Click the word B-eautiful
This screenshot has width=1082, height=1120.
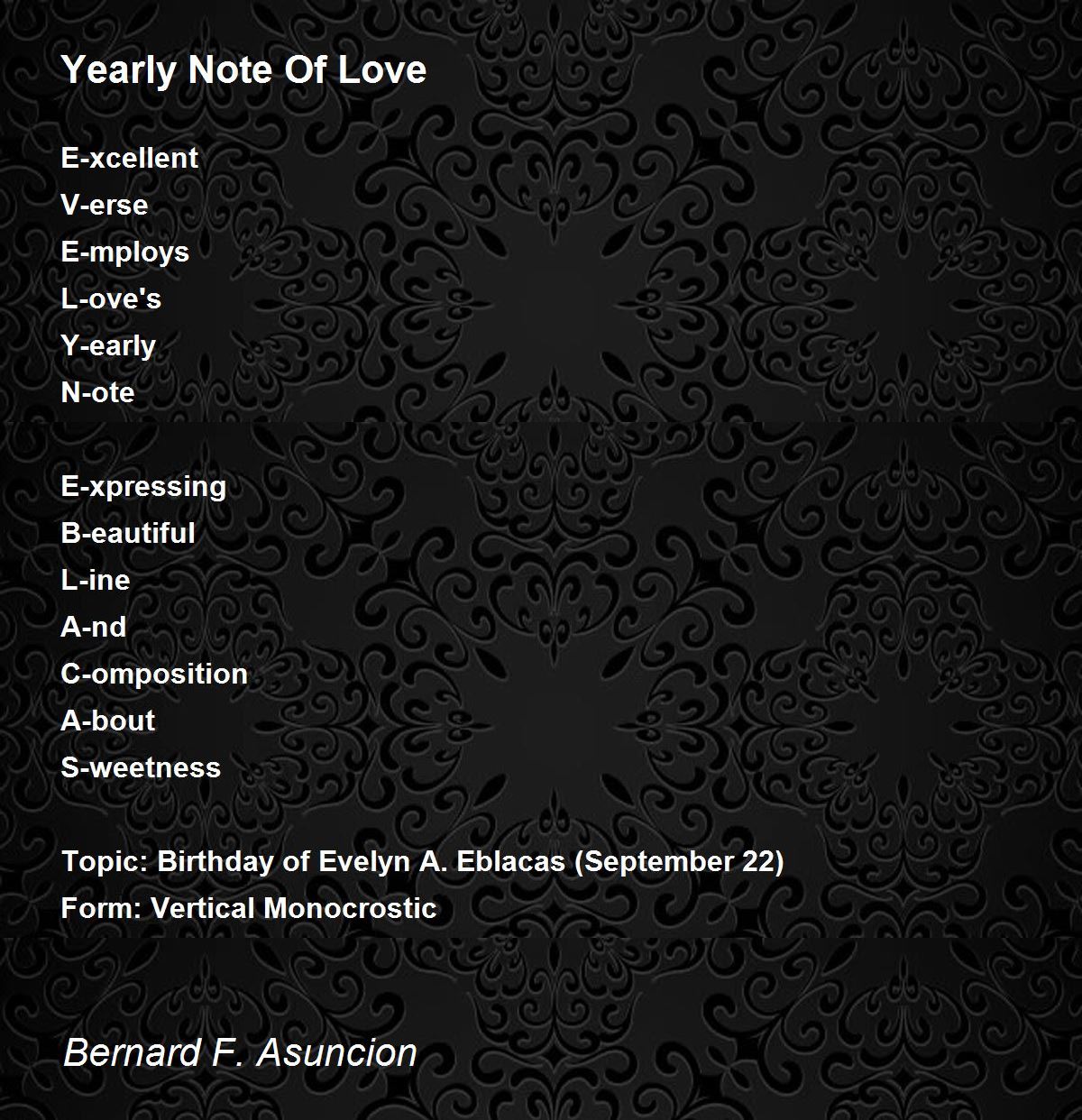pos(128,533)
